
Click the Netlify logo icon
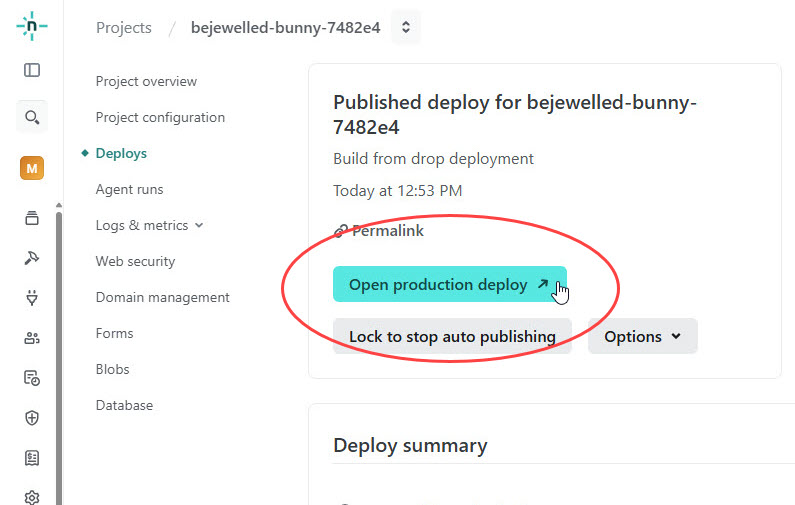pos(31,26)
